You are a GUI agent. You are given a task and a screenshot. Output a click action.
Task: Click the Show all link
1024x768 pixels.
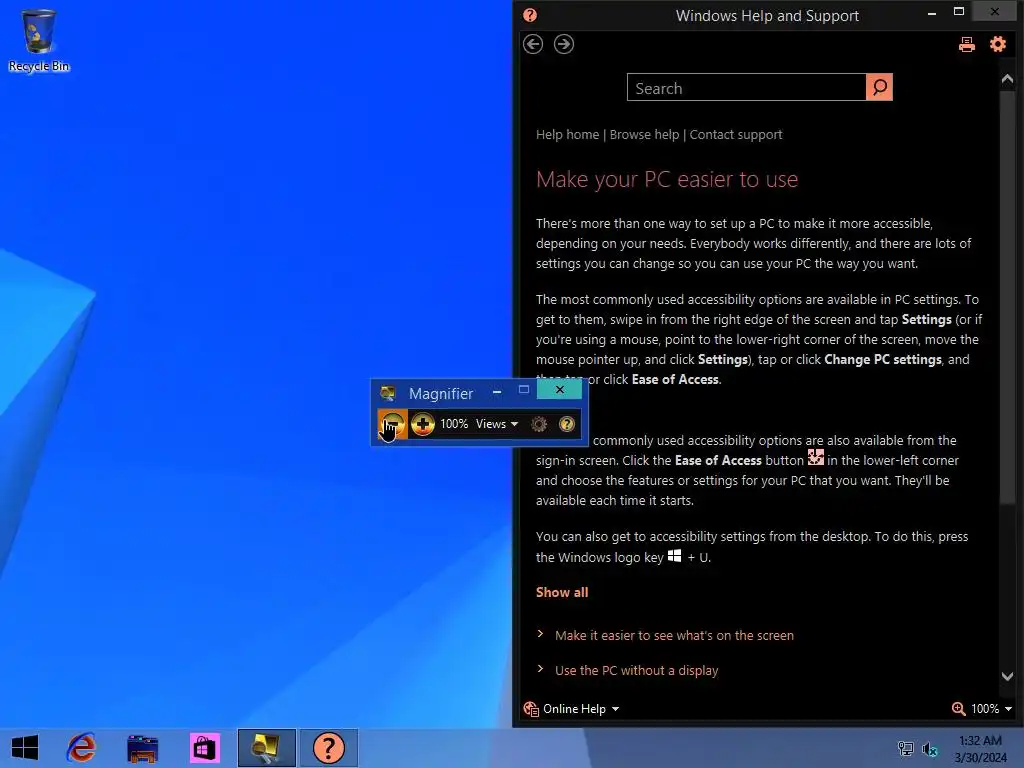point(562,592)
